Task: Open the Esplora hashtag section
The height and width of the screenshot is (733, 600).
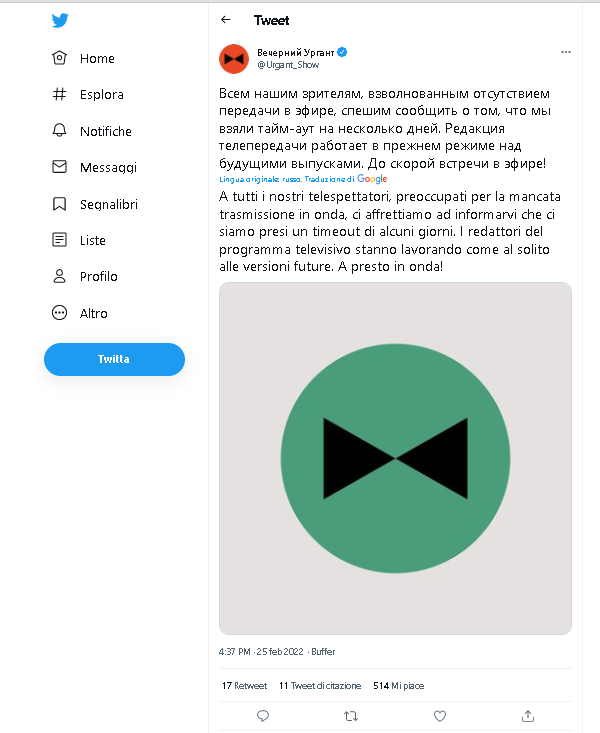Action: click(x=88, y=94)
